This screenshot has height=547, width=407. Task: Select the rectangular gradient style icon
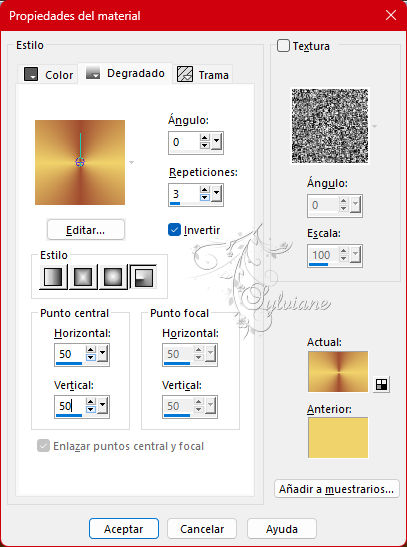[x=83, y=277]
